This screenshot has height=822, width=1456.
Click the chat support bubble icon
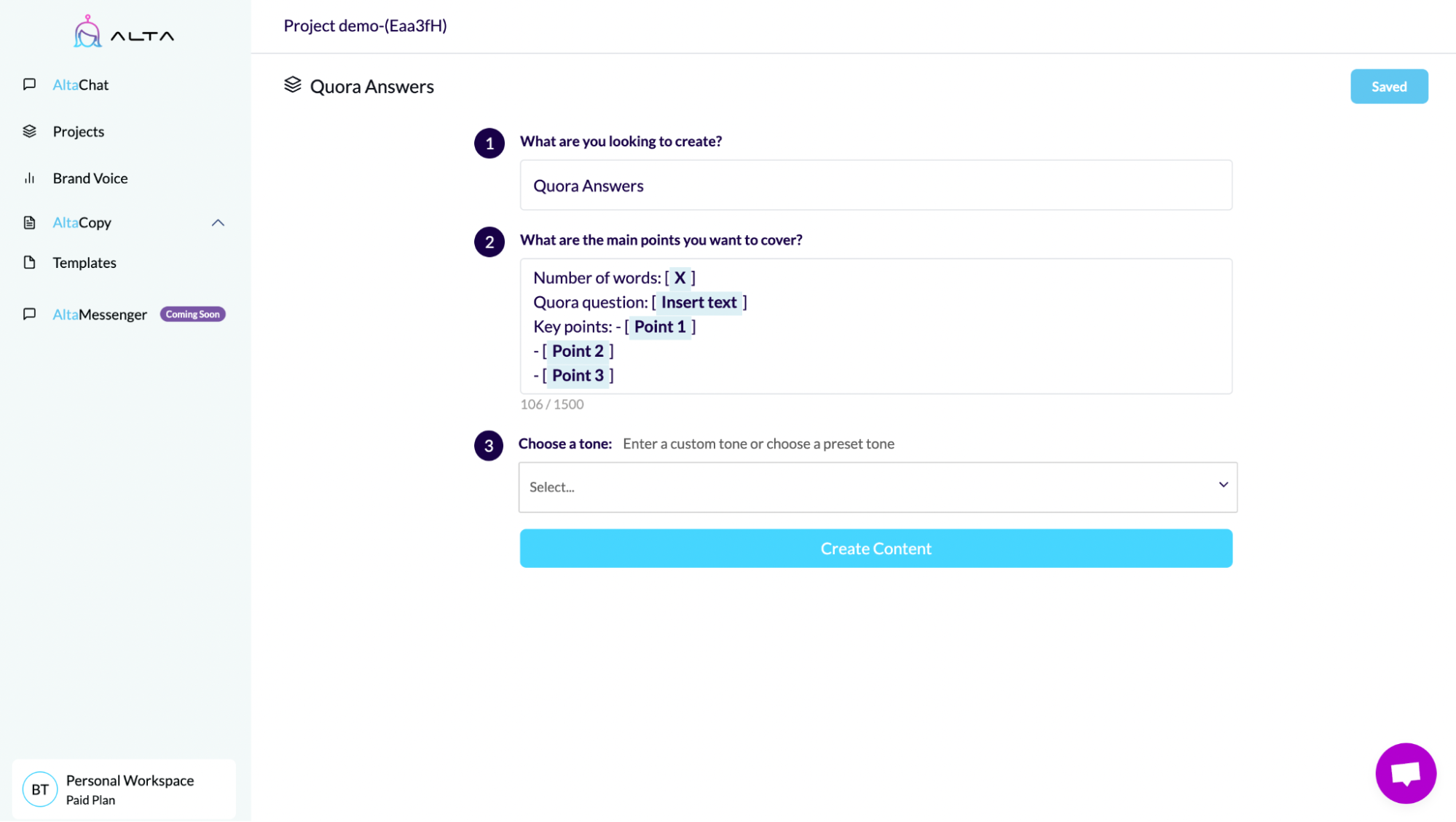[1405, 772]
